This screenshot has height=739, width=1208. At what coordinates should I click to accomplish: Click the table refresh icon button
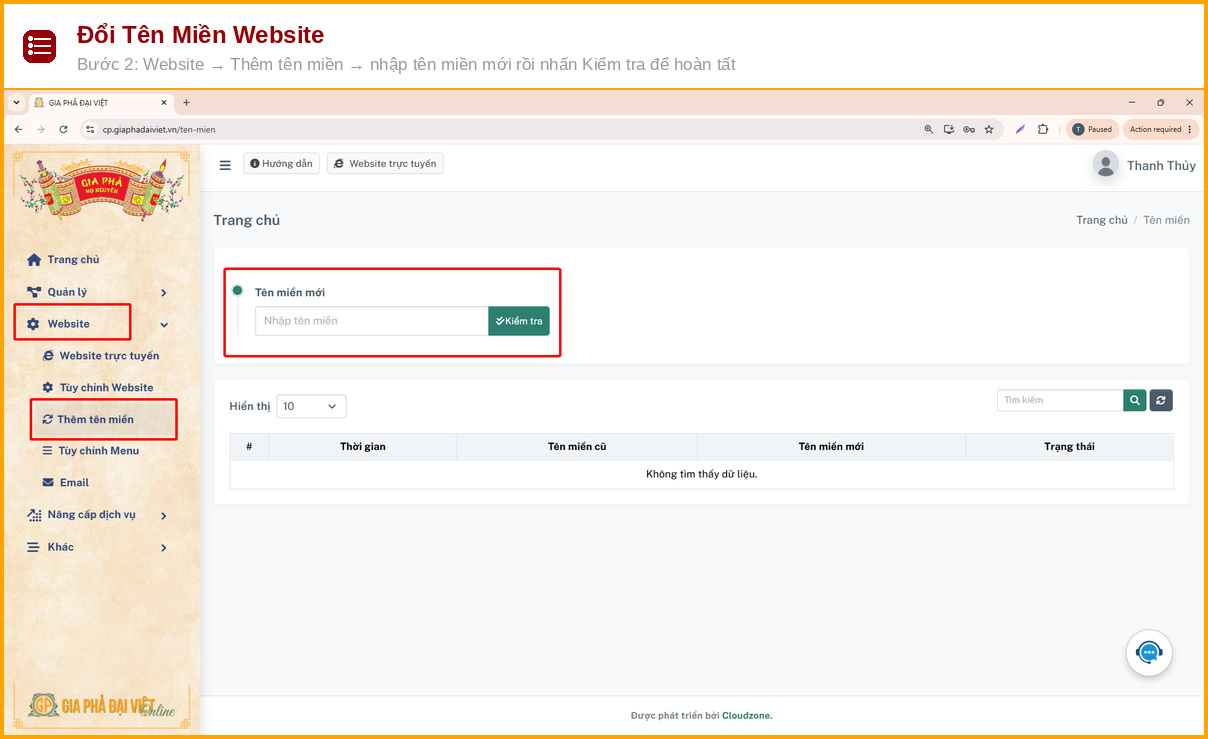click(x=1161, y=400)
